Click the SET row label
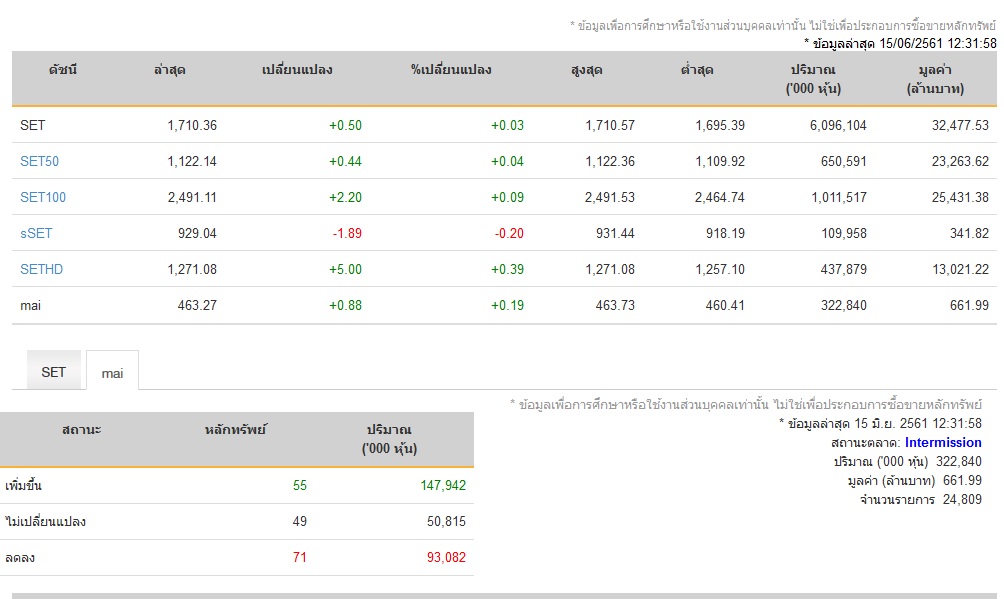The width and height of the screenshot is (1004, 599). (33, 126)
